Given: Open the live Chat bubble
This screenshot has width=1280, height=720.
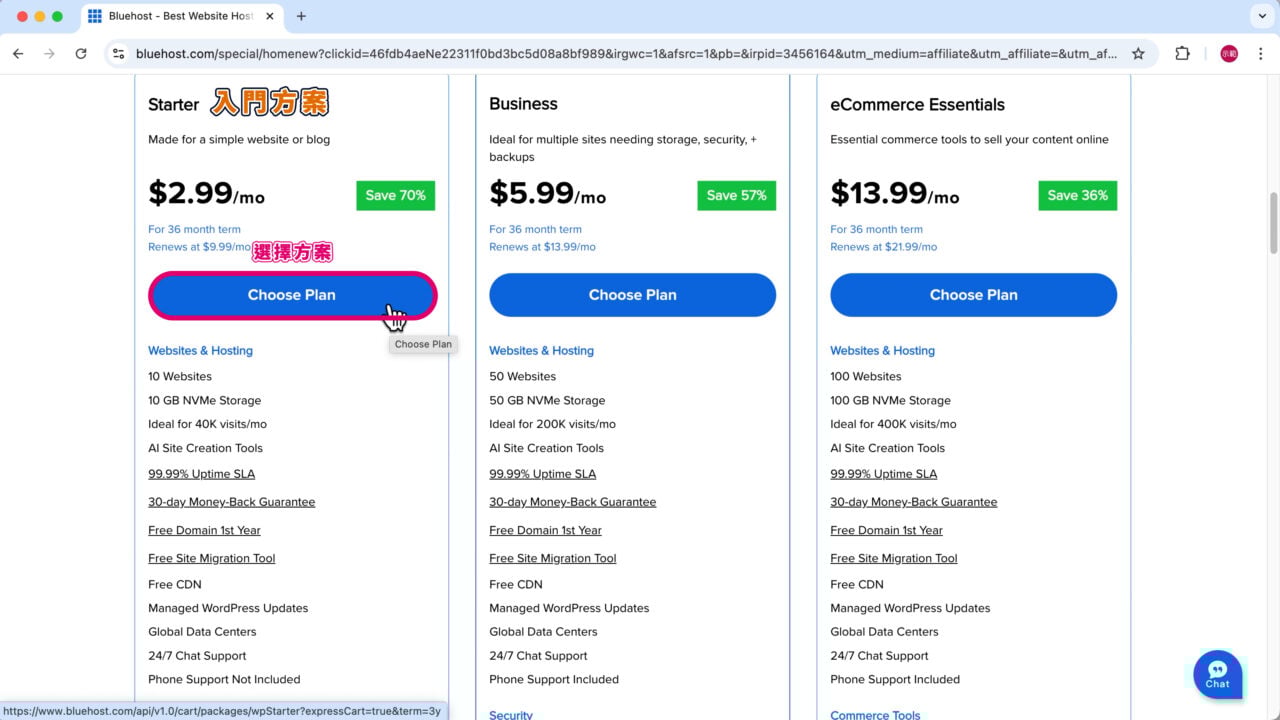Looking at the screenshot, I should point(1217,674).
